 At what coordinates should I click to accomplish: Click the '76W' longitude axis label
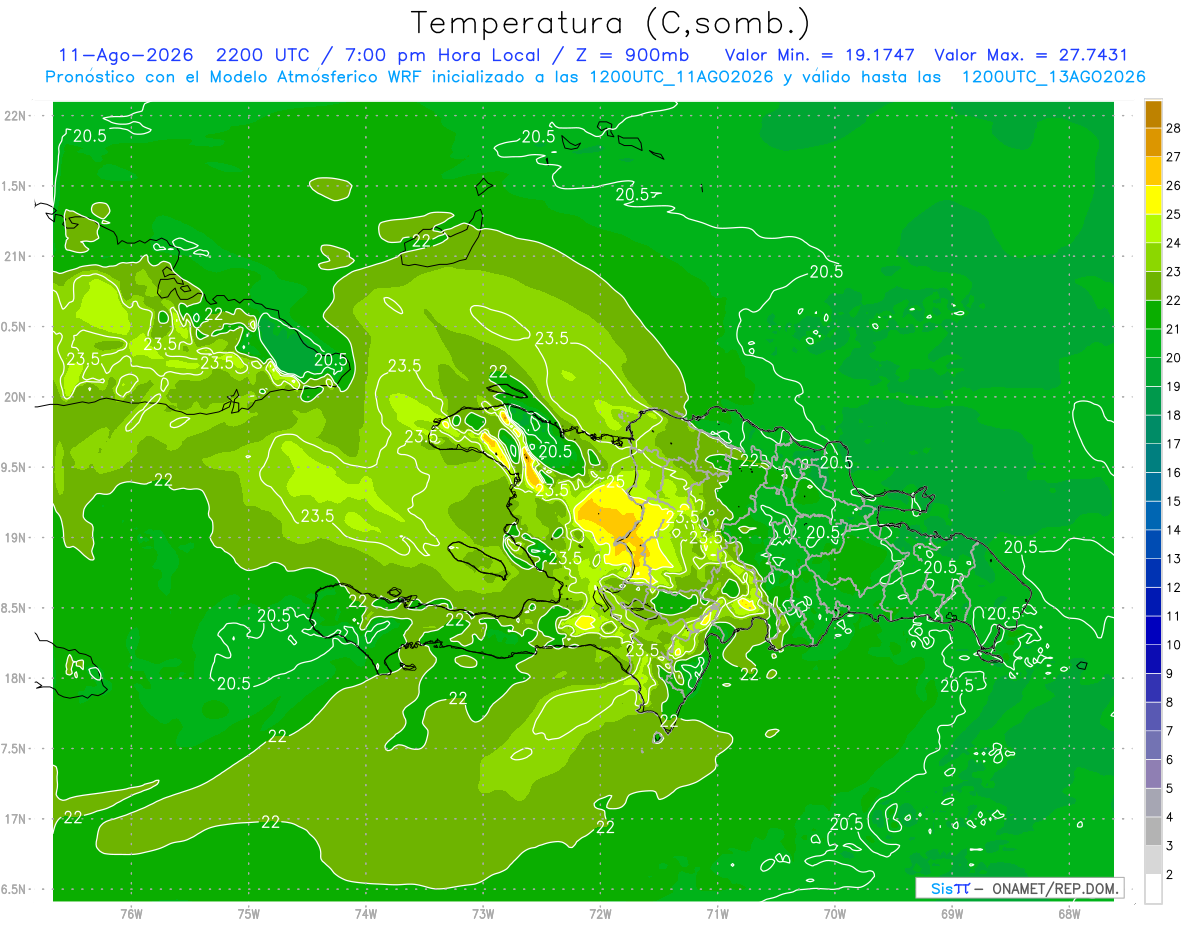[x=131, y=914]
